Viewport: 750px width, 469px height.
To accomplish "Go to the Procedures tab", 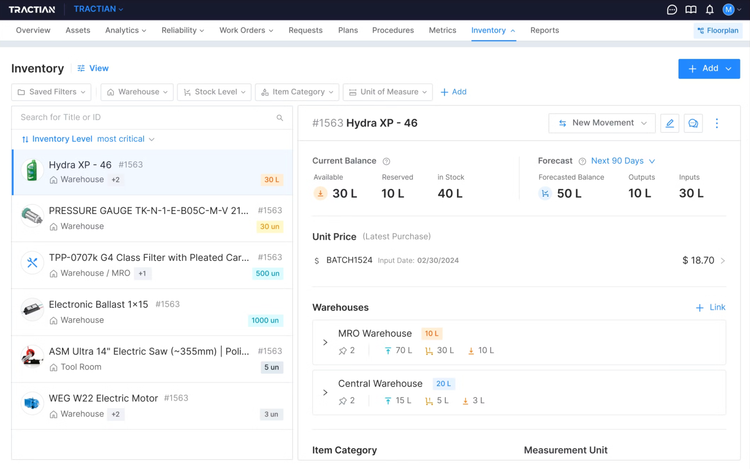I will pyautogui.click(x=393, y=30).
